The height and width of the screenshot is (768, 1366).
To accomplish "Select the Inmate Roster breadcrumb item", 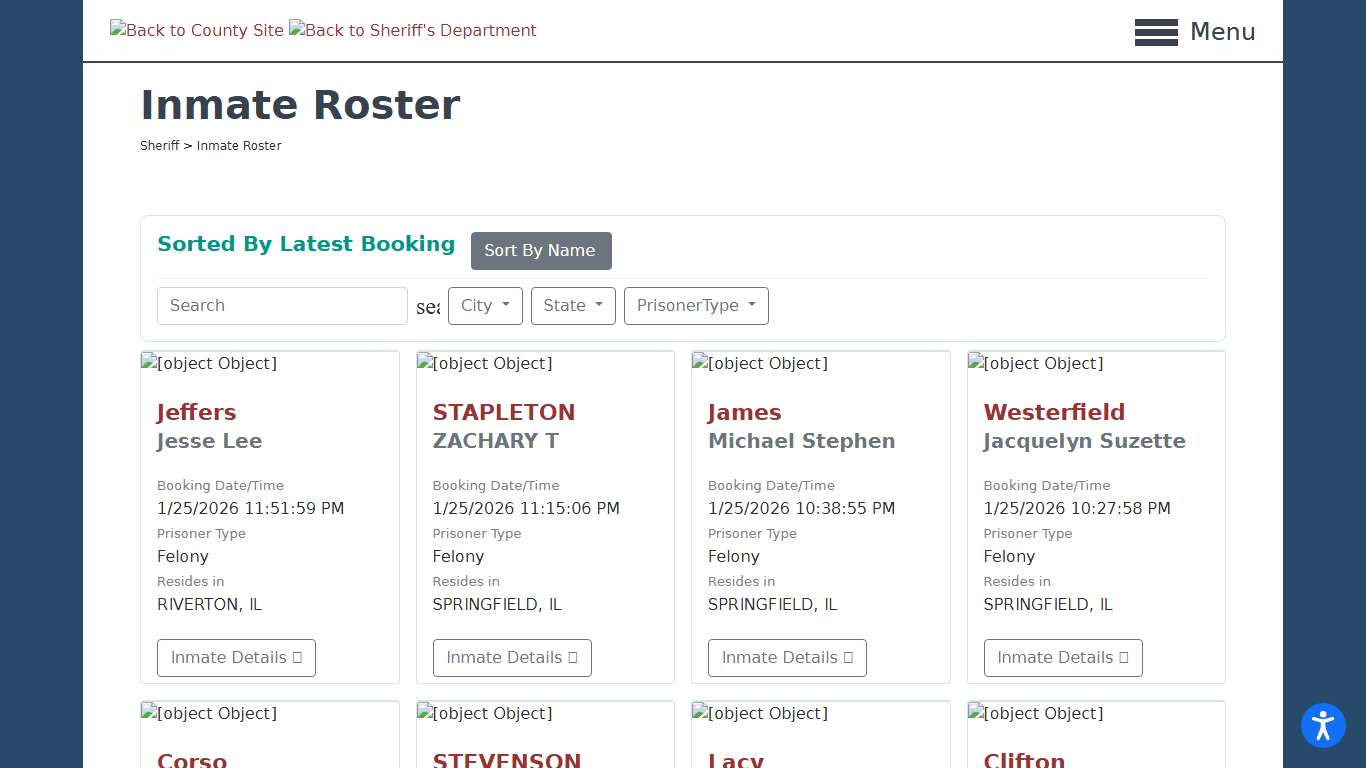I will click(x=239, y=145).
